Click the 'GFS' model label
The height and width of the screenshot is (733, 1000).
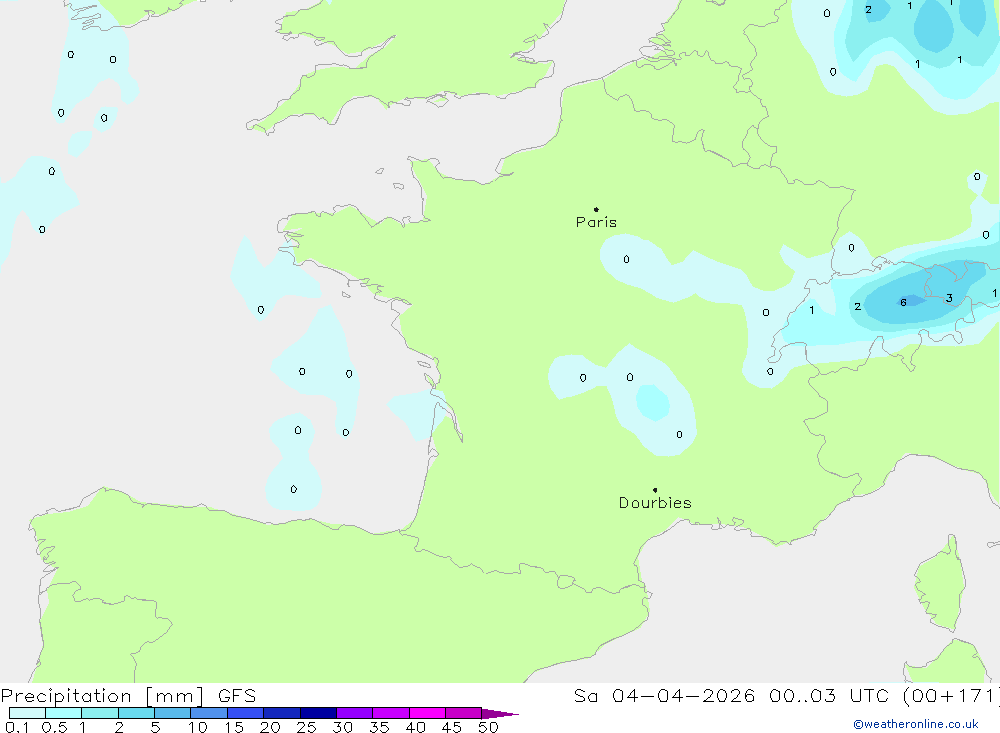click(x=237, y=695)
